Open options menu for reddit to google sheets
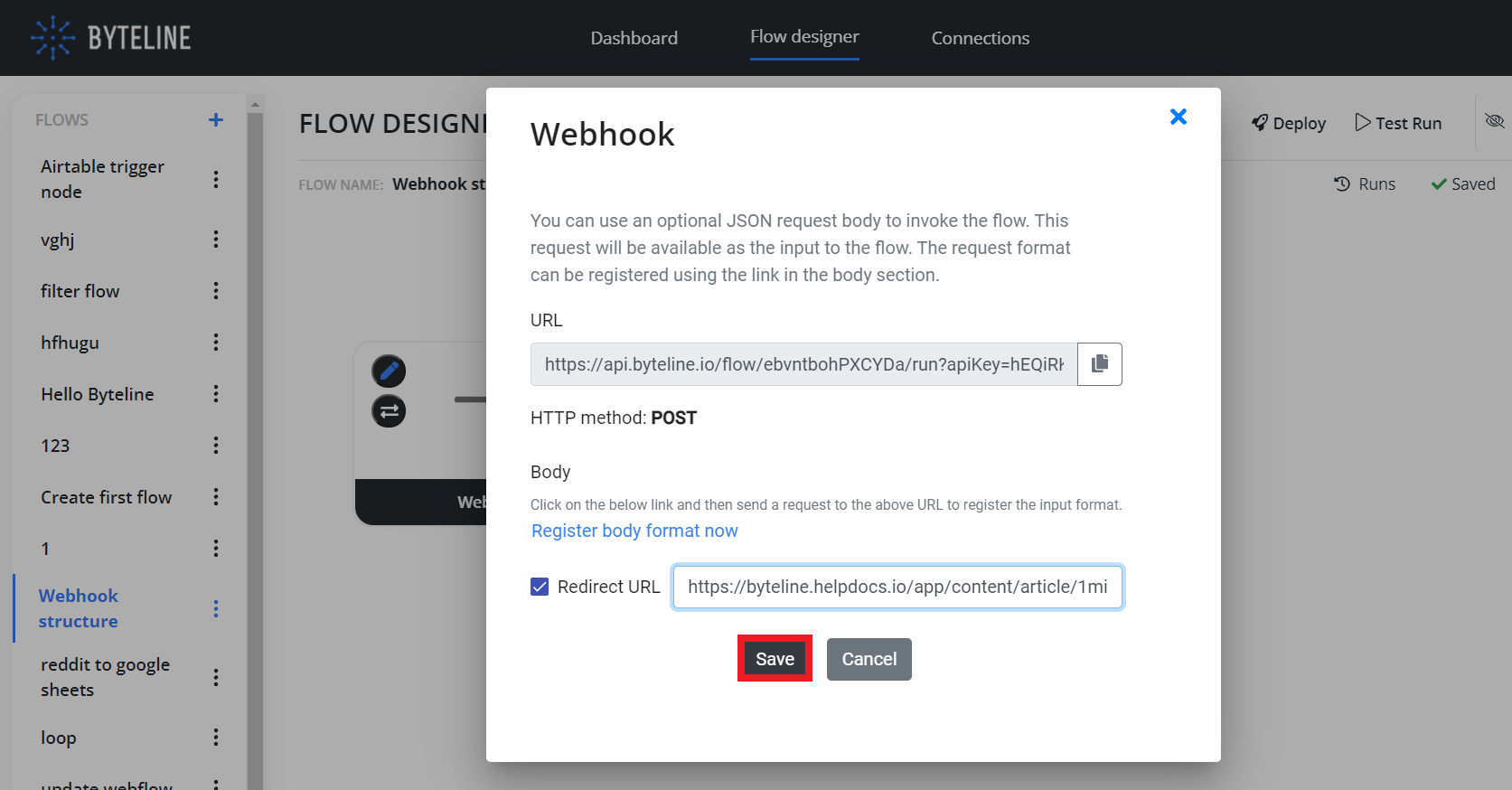The height and width of the screenshot is (790, 1512). tap(216, 677)
